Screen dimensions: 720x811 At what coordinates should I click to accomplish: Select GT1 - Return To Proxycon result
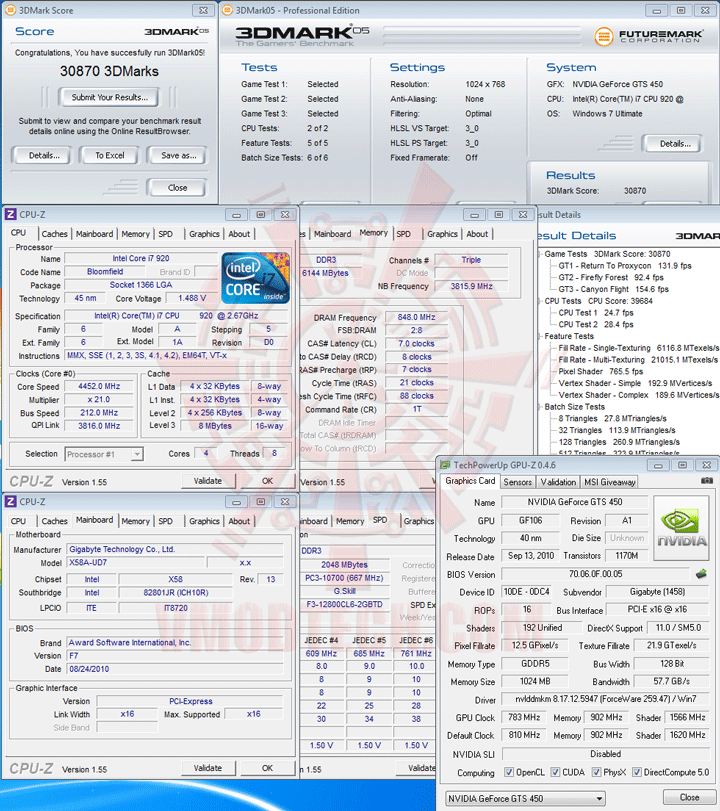coord(625,266)
